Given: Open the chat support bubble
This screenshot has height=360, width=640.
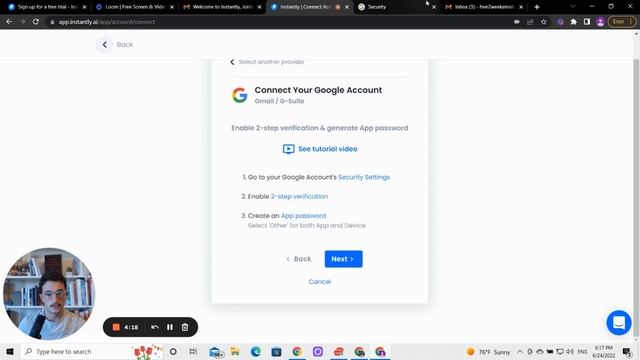Looking at the screenshot, I should pos(619,322).
